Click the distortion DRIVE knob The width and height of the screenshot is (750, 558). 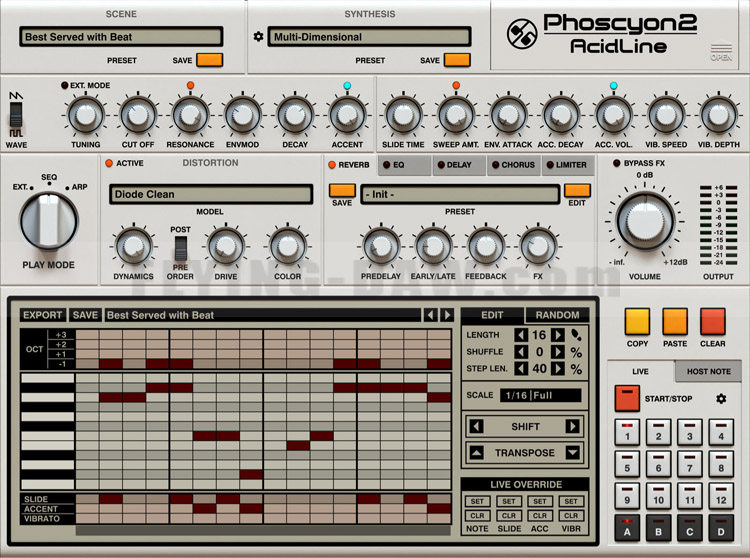(225, 247)
